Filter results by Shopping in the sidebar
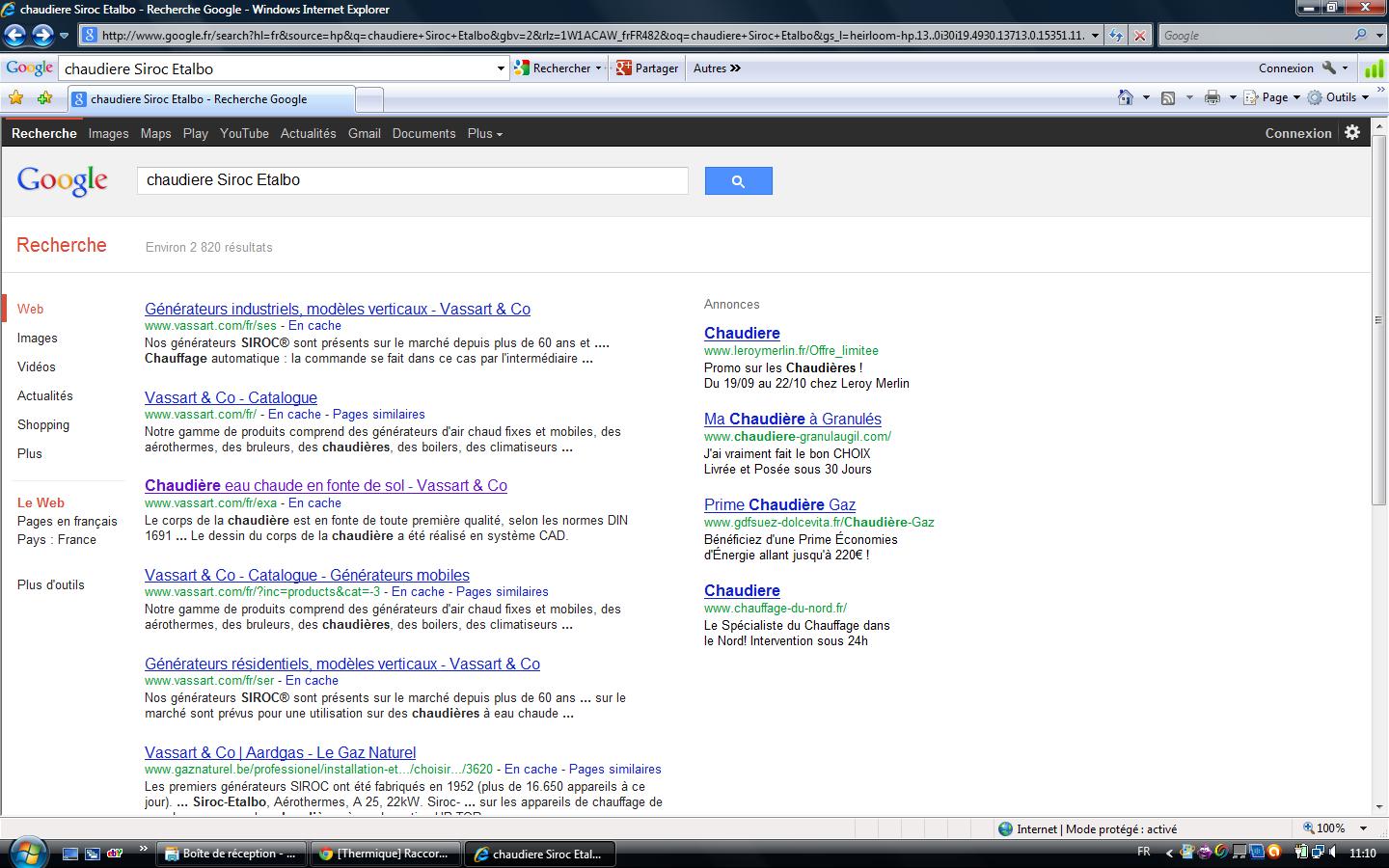 43,424
